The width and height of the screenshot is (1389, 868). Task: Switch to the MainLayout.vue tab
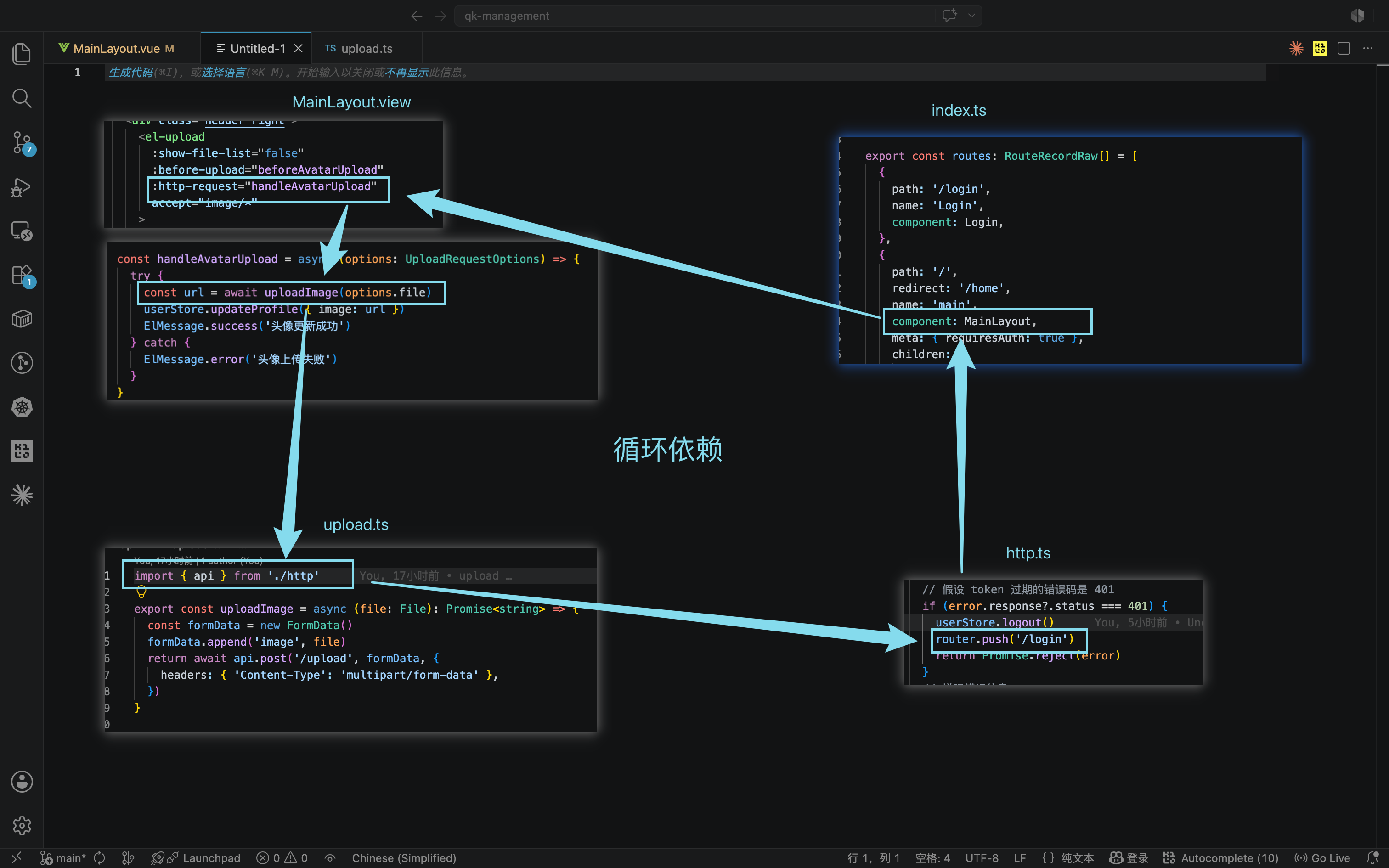[116, 48]
